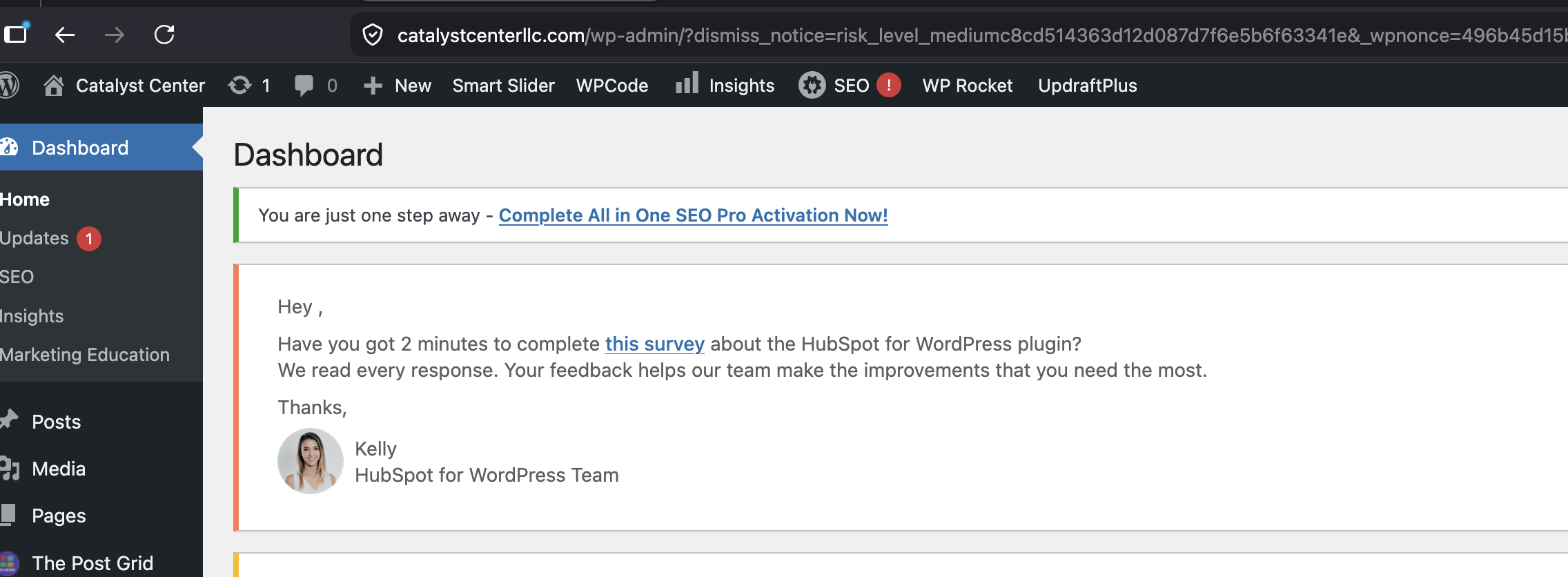Open the Smart Slider admin bar menu
This screenshot has height=577, width=1568.
[504, 86]
